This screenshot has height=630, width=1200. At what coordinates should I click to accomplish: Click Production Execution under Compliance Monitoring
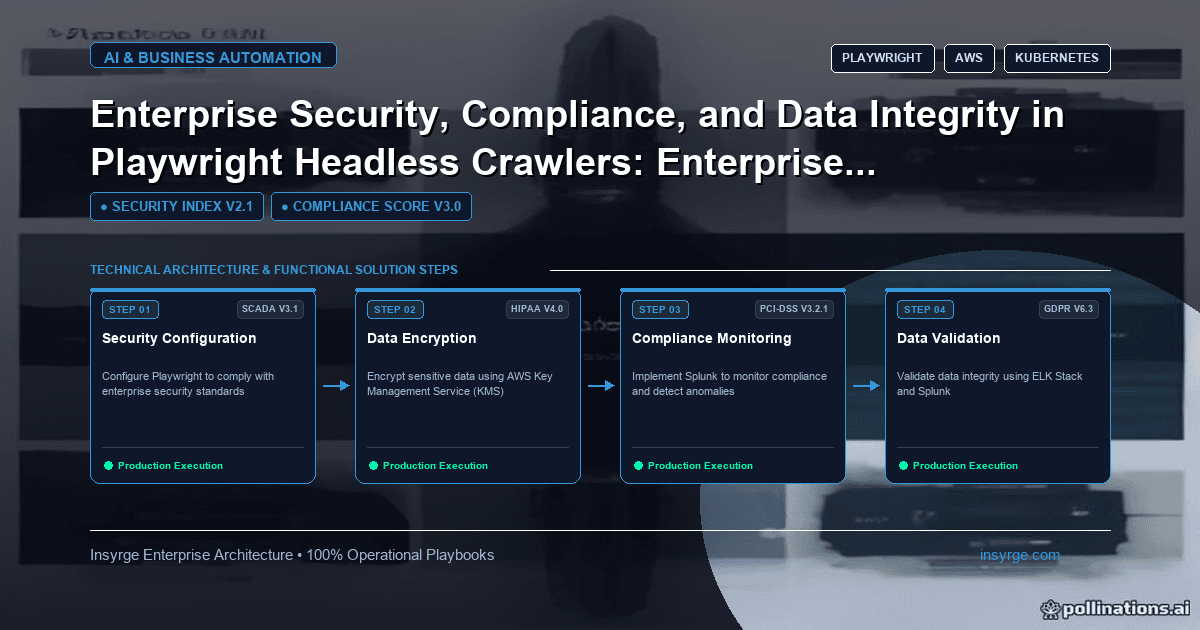[x=700, y=466]
